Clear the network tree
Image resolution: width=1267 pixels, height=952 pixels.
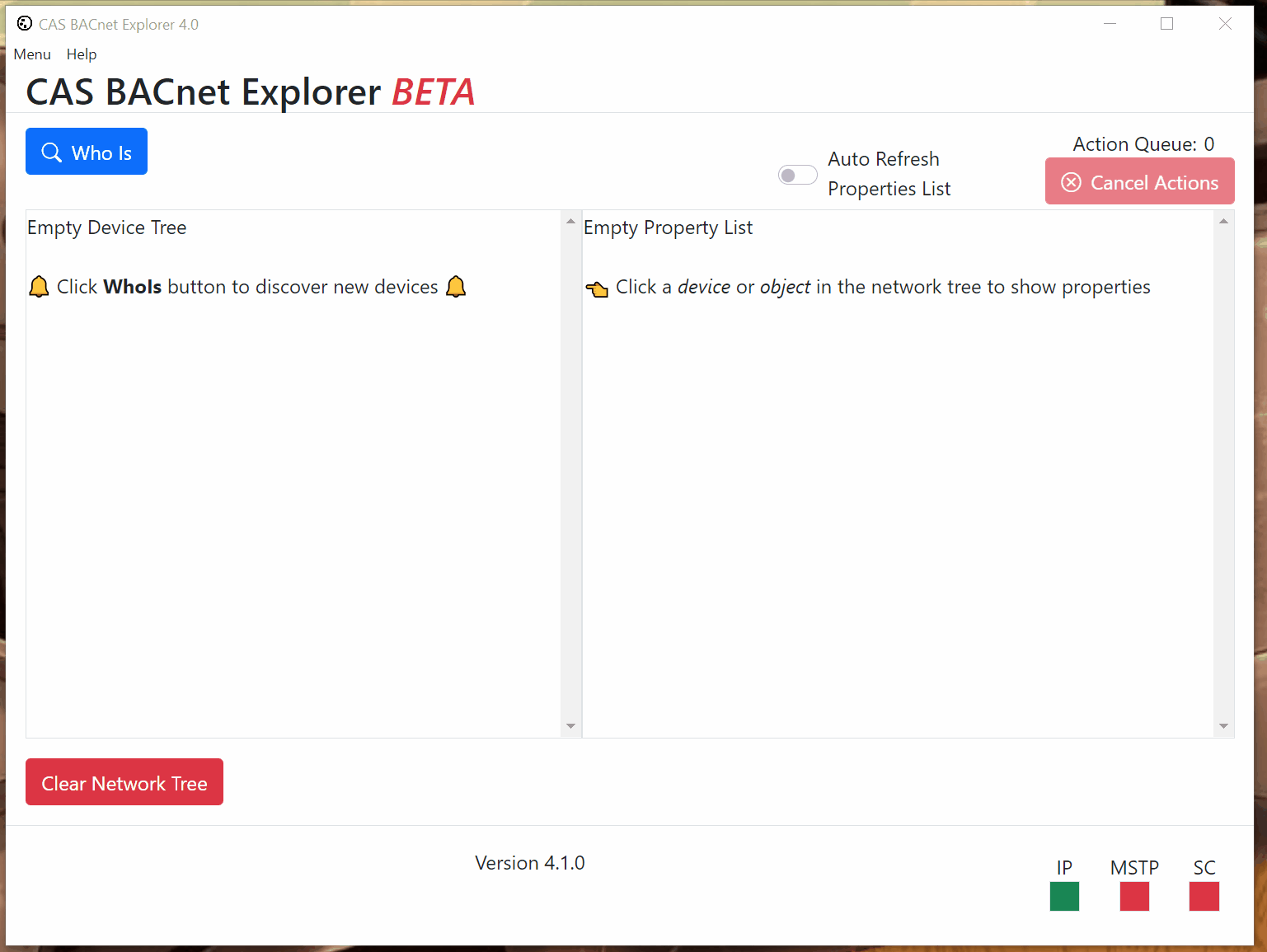124,782
